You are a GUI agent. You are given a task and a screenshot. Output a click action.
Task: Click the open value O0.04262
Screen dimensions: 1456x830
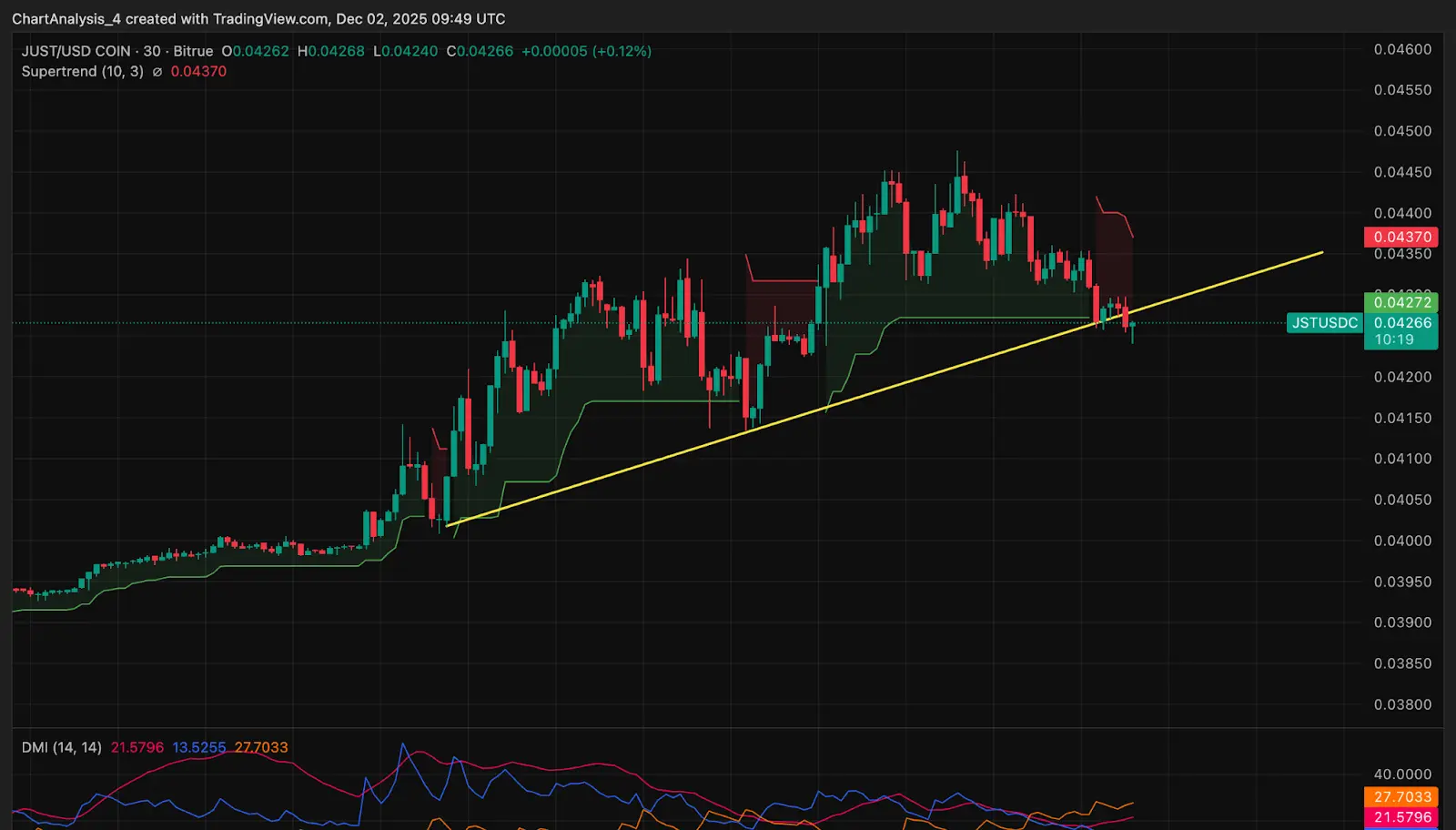tap(255, 51)
